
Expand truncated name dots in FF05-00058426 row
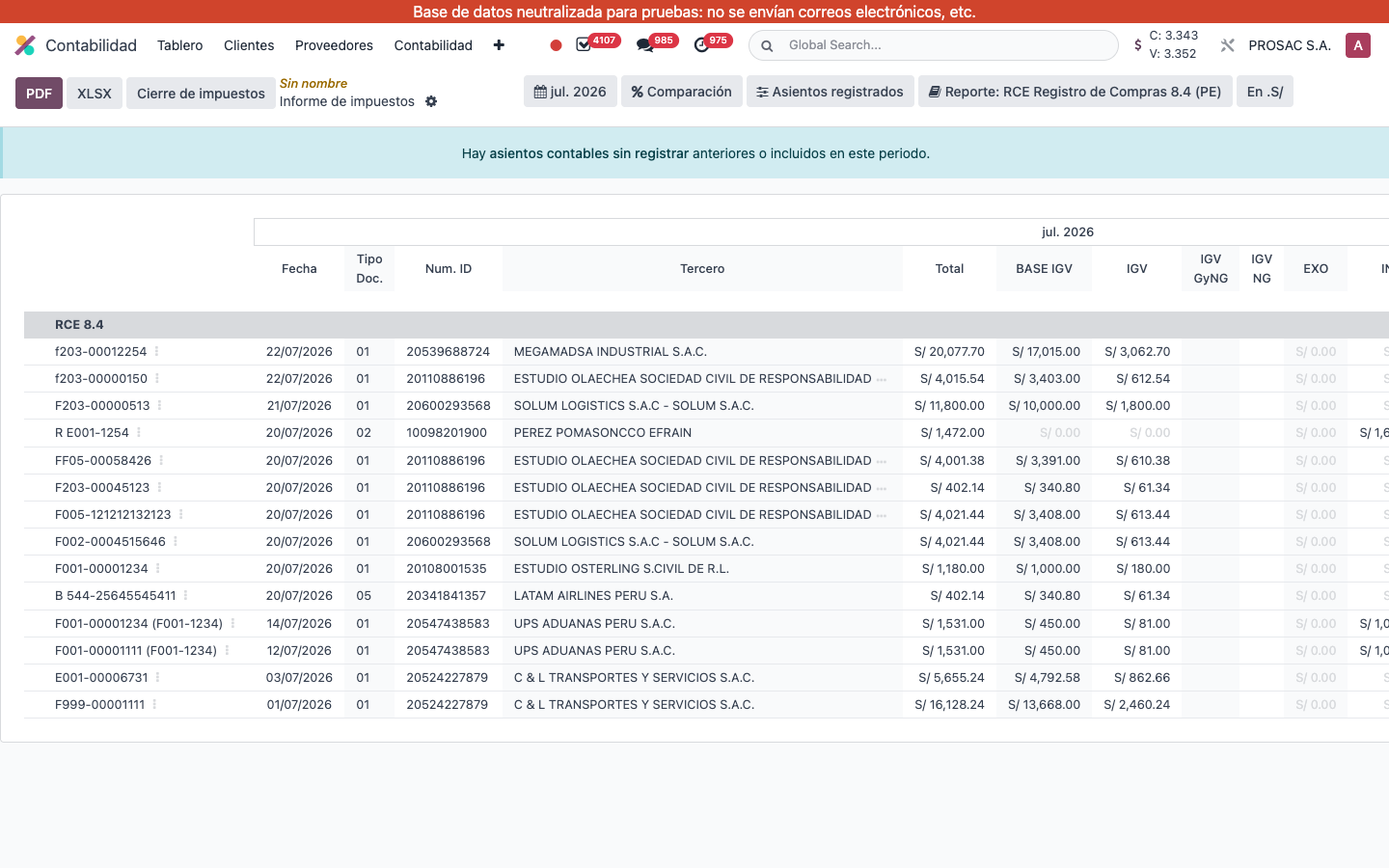pos(882,462)
